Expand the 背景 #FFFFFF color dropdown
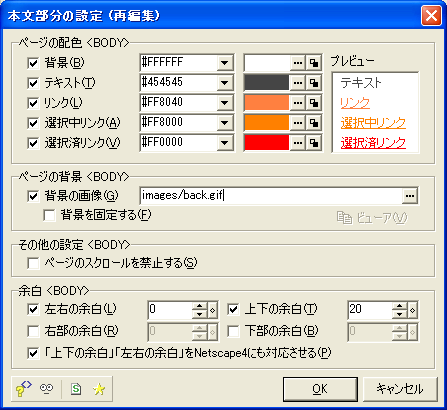447x410 pixels. pyautogui.click(x=225, y=63)
